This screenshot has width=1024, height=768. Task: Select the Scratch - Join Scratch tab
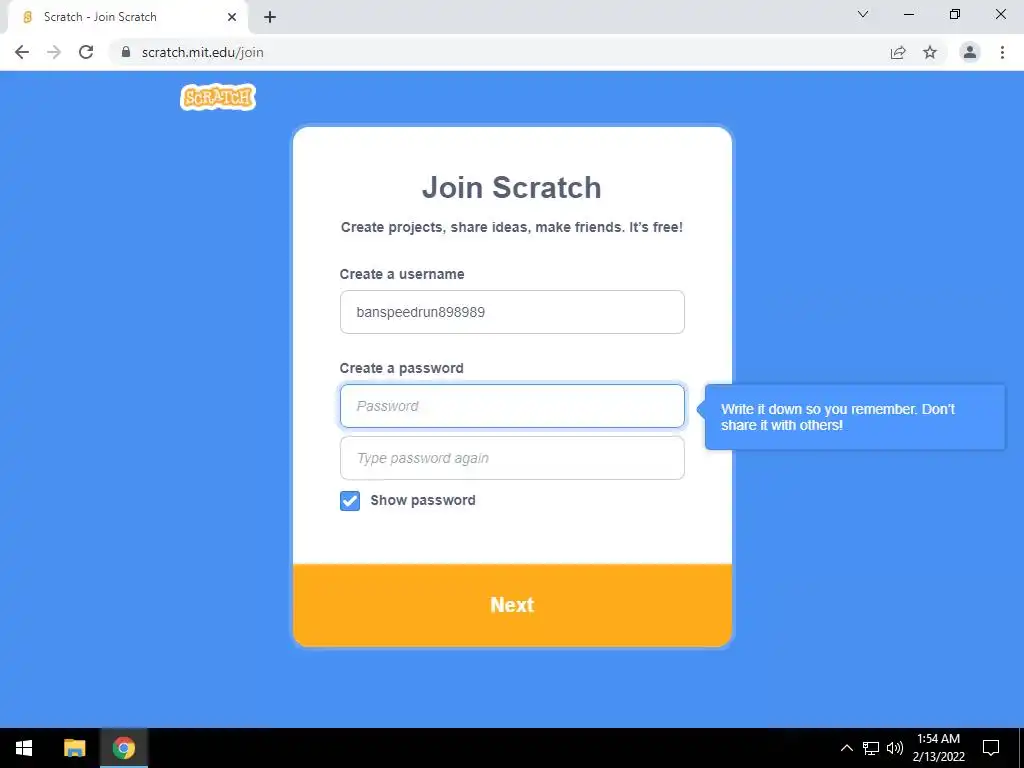tap(127, 17)
